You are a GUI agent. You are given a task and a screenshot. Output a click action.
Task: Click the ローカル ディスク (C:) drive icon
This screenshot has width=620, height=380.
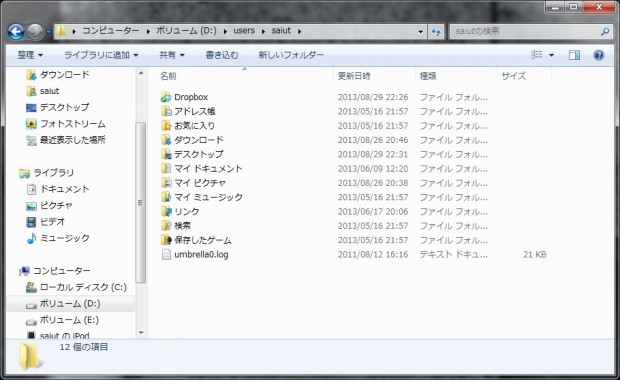click(x=31, y=287)
